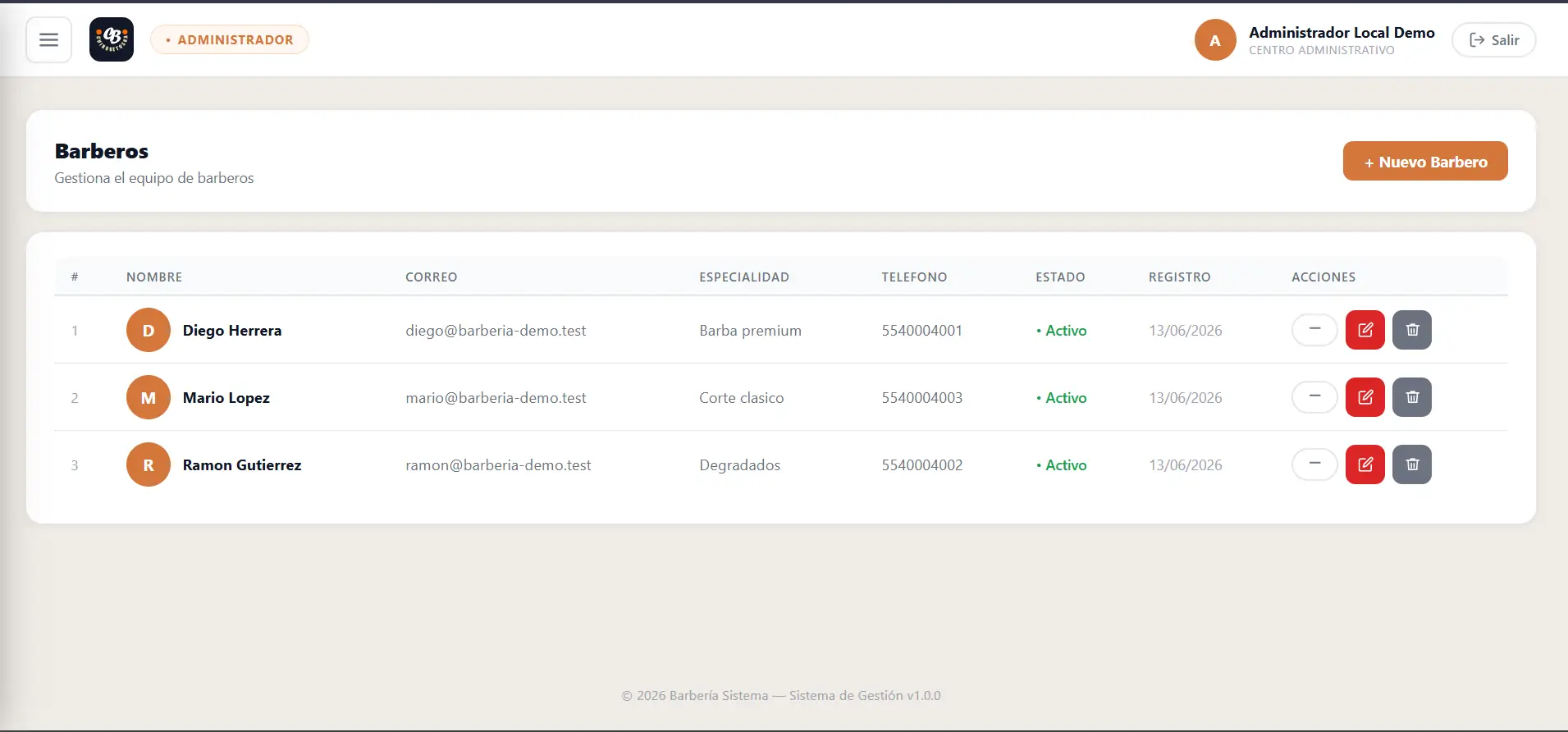1568x732 pixels.
Task: Delete Diego Herrera with the trash icon
Action: tap(1412, 330)
